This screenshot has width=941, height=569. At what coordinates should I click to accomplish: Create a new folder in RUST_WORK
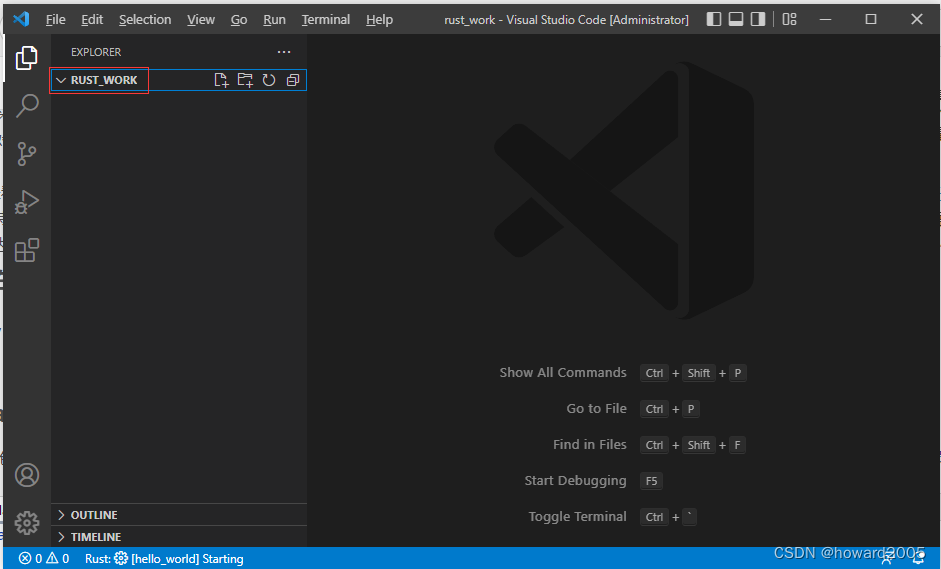[x=245, y=80]
